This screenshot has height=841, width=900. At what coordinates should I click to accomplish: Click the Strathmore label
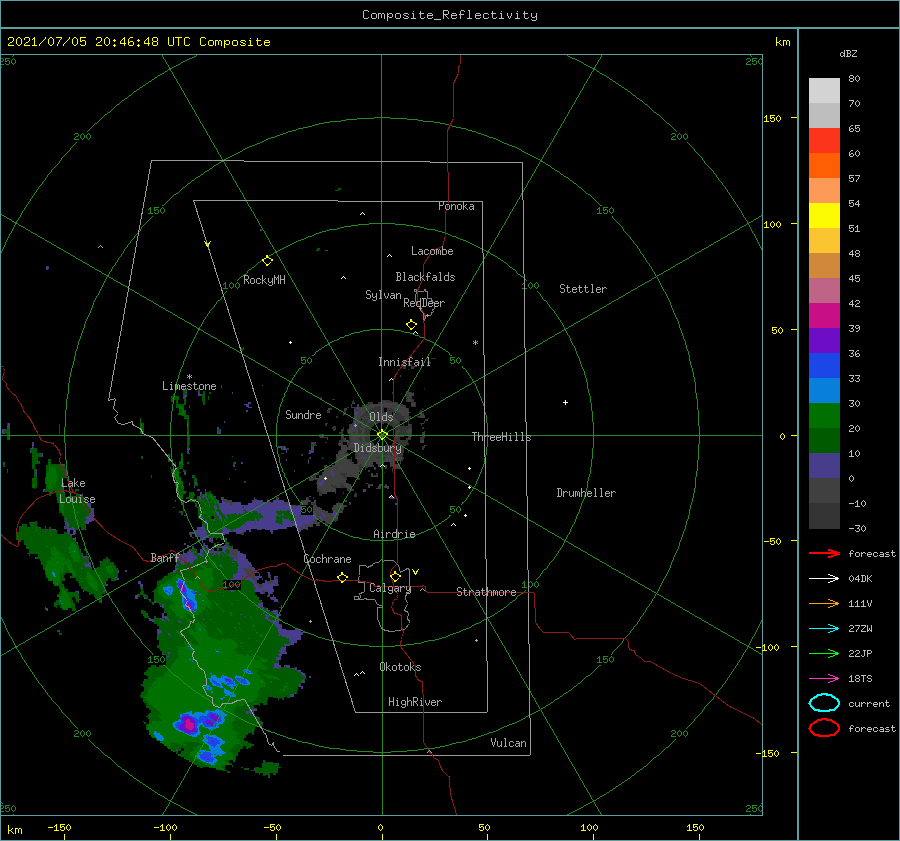coord(486,592)
